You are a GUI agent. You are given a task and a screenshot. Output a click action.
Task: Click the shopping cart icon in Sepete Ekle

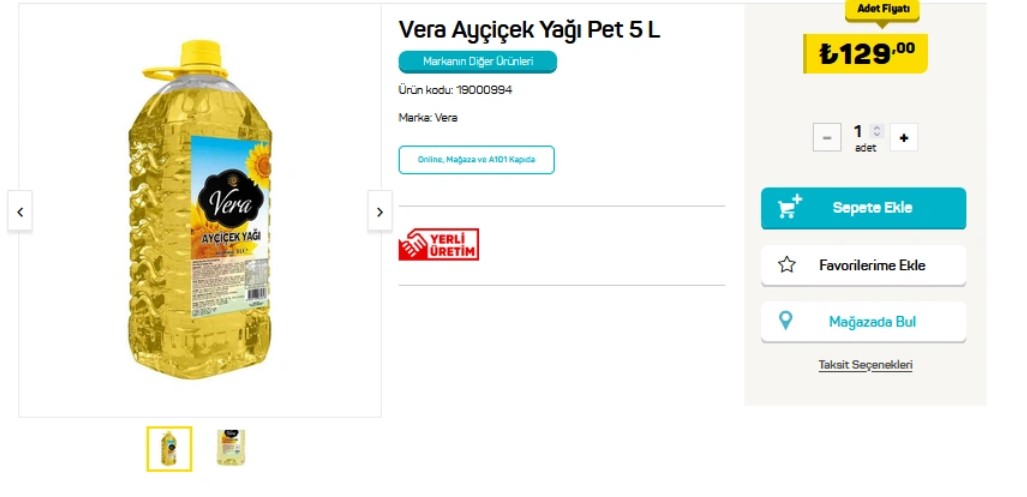click(x=789, y=207)
